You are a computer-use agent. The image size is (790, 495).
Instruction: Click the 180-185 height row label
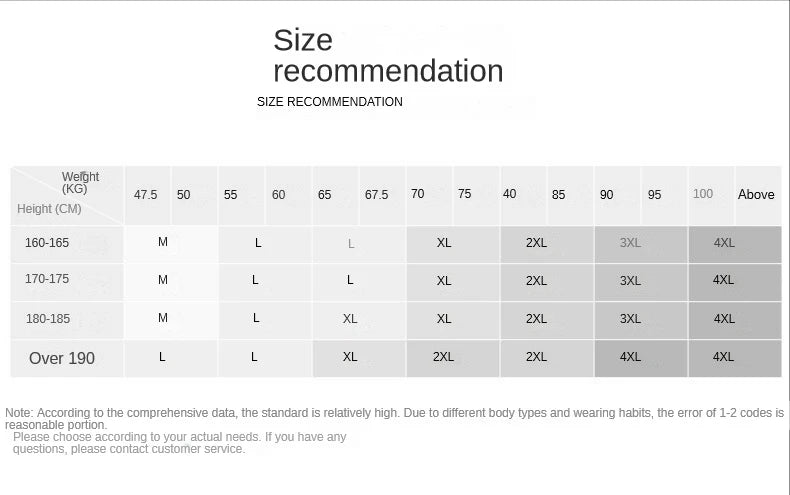point(47,318)
